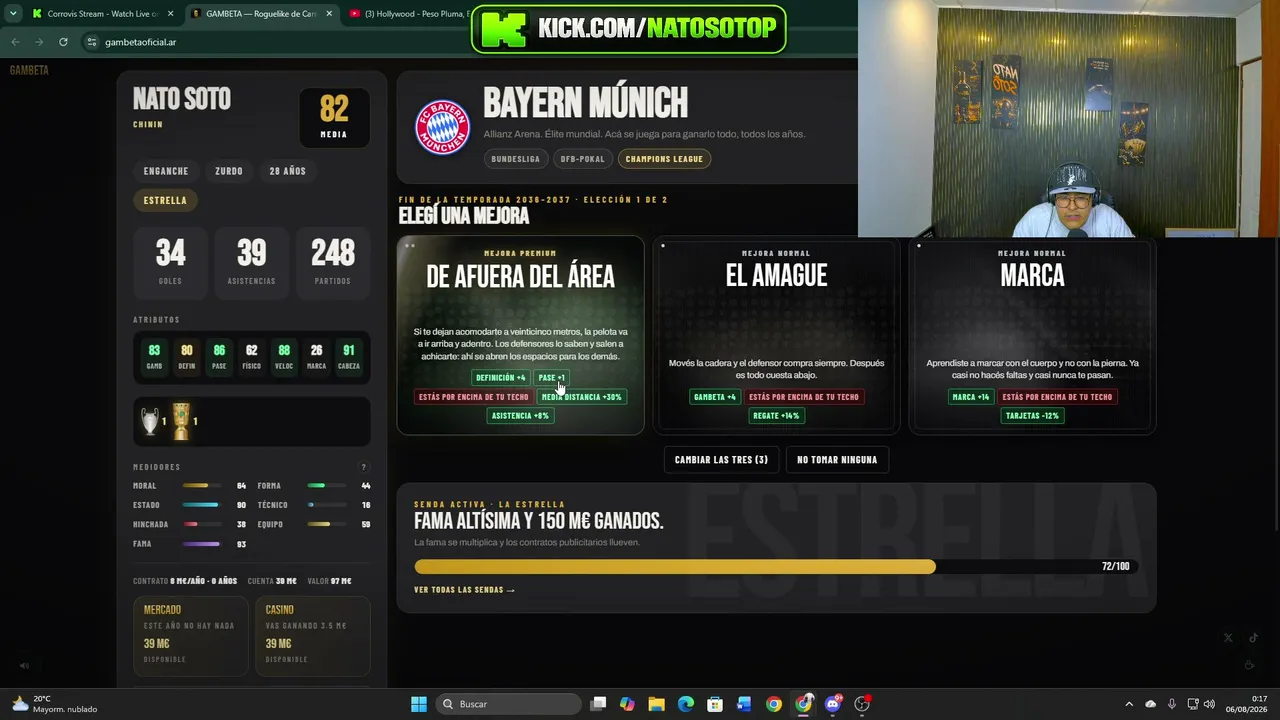The image size is (1280, 720).
Task: Click the Media distancia +30% tag
Action: [x=582, y=397]
